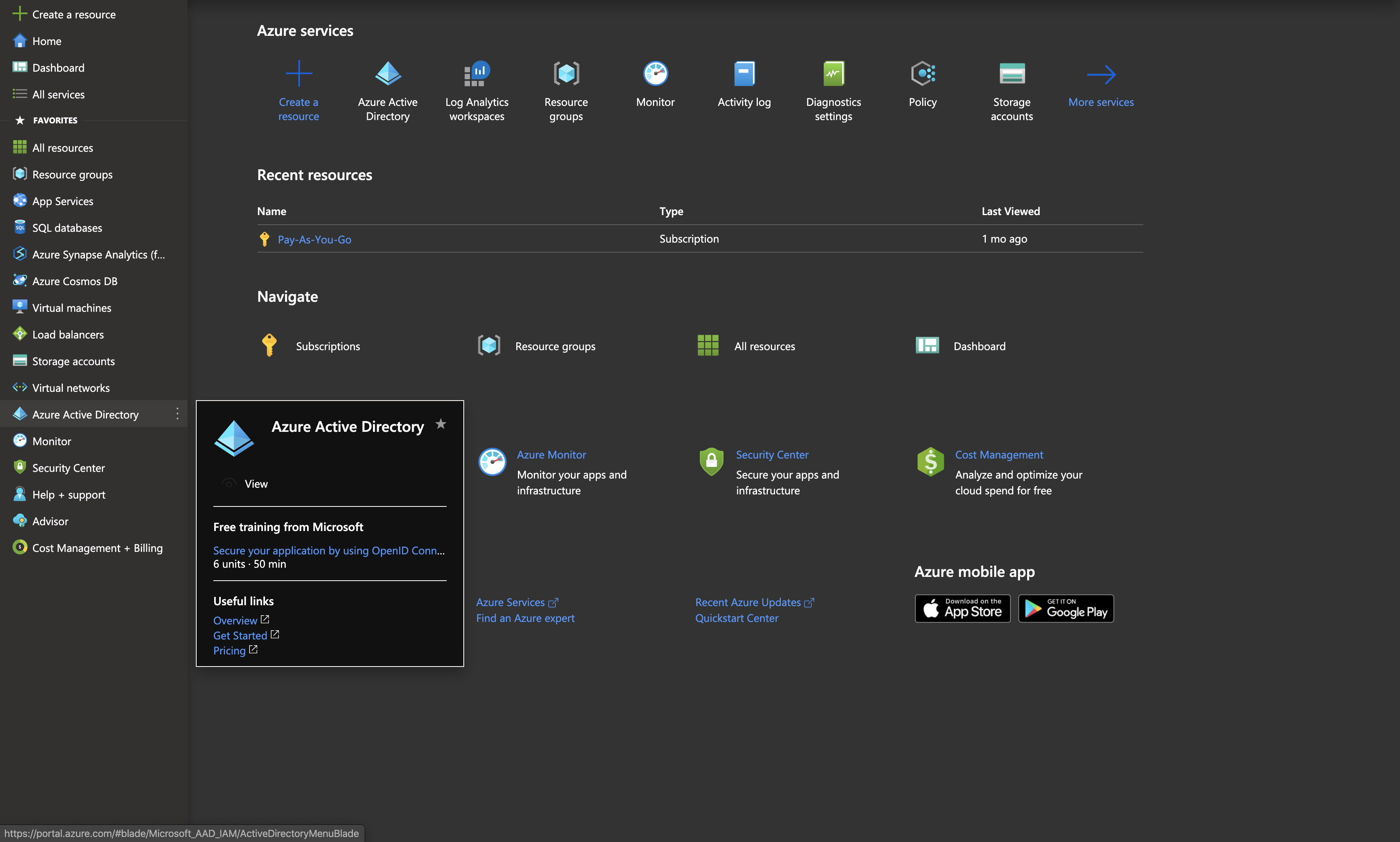
Task: Click the Cost Management title link
Action: click(x=999, y=454)
